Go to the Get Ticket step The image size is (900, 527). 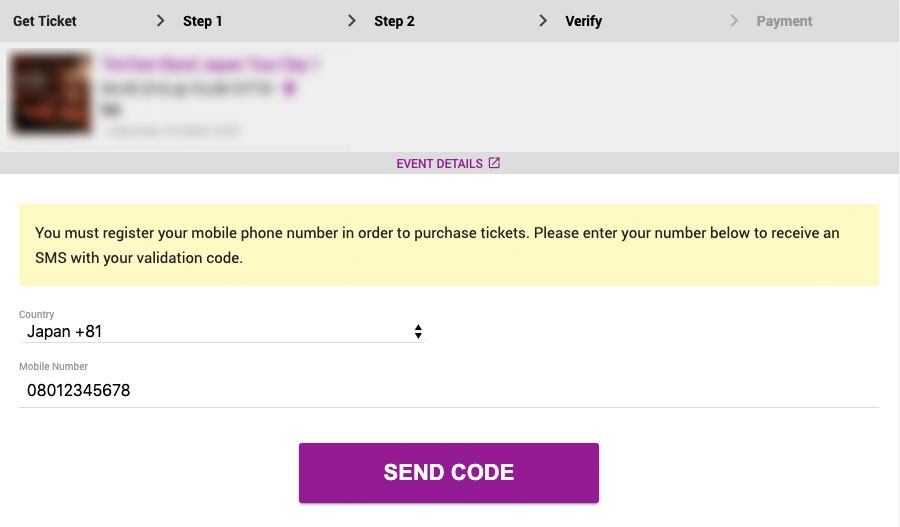pyautogui.click(x=44, y=21)
